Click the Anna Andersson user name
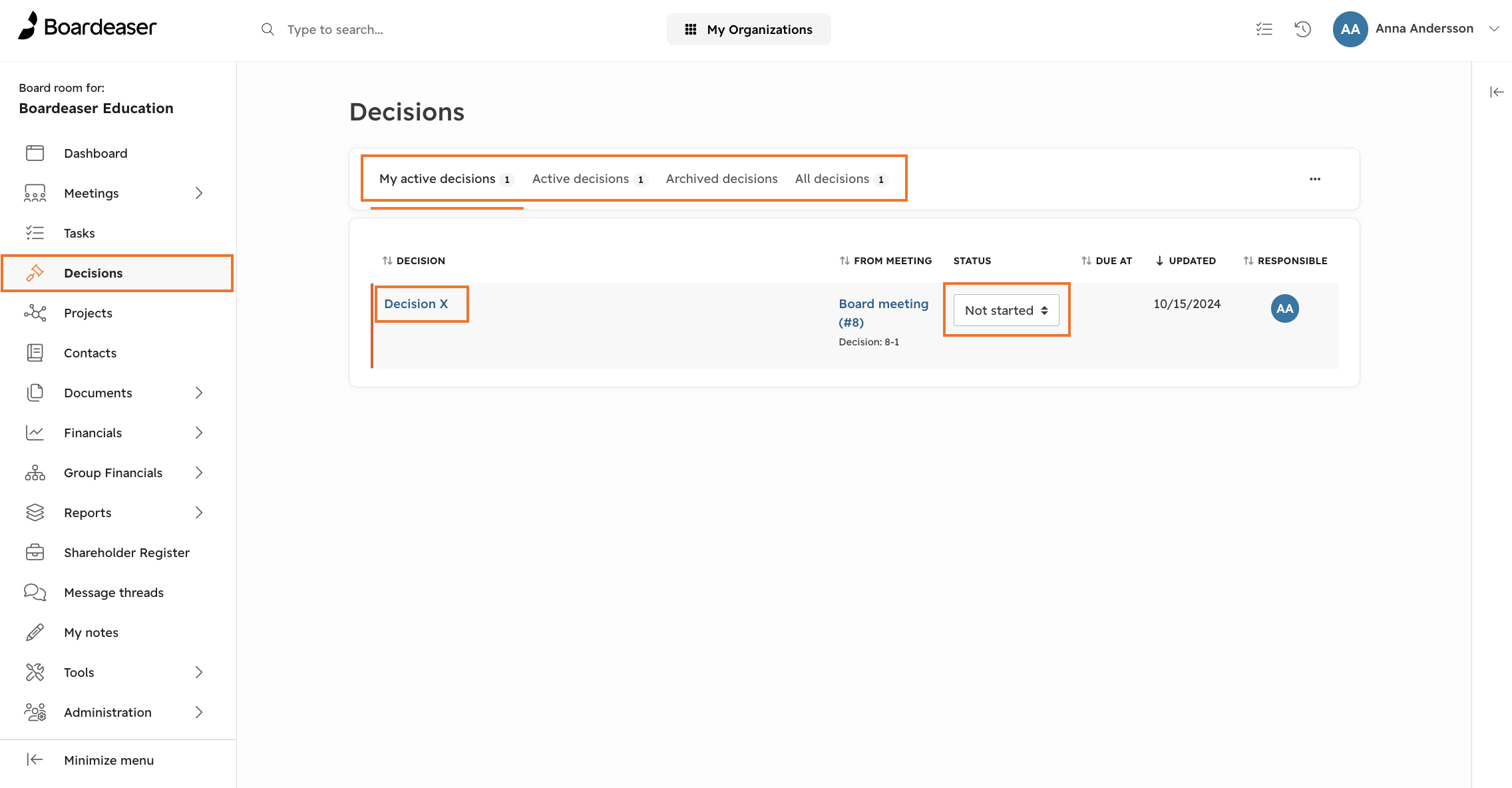The height and width of the screenshot is (788, 1512). [x=1424, y=29]
